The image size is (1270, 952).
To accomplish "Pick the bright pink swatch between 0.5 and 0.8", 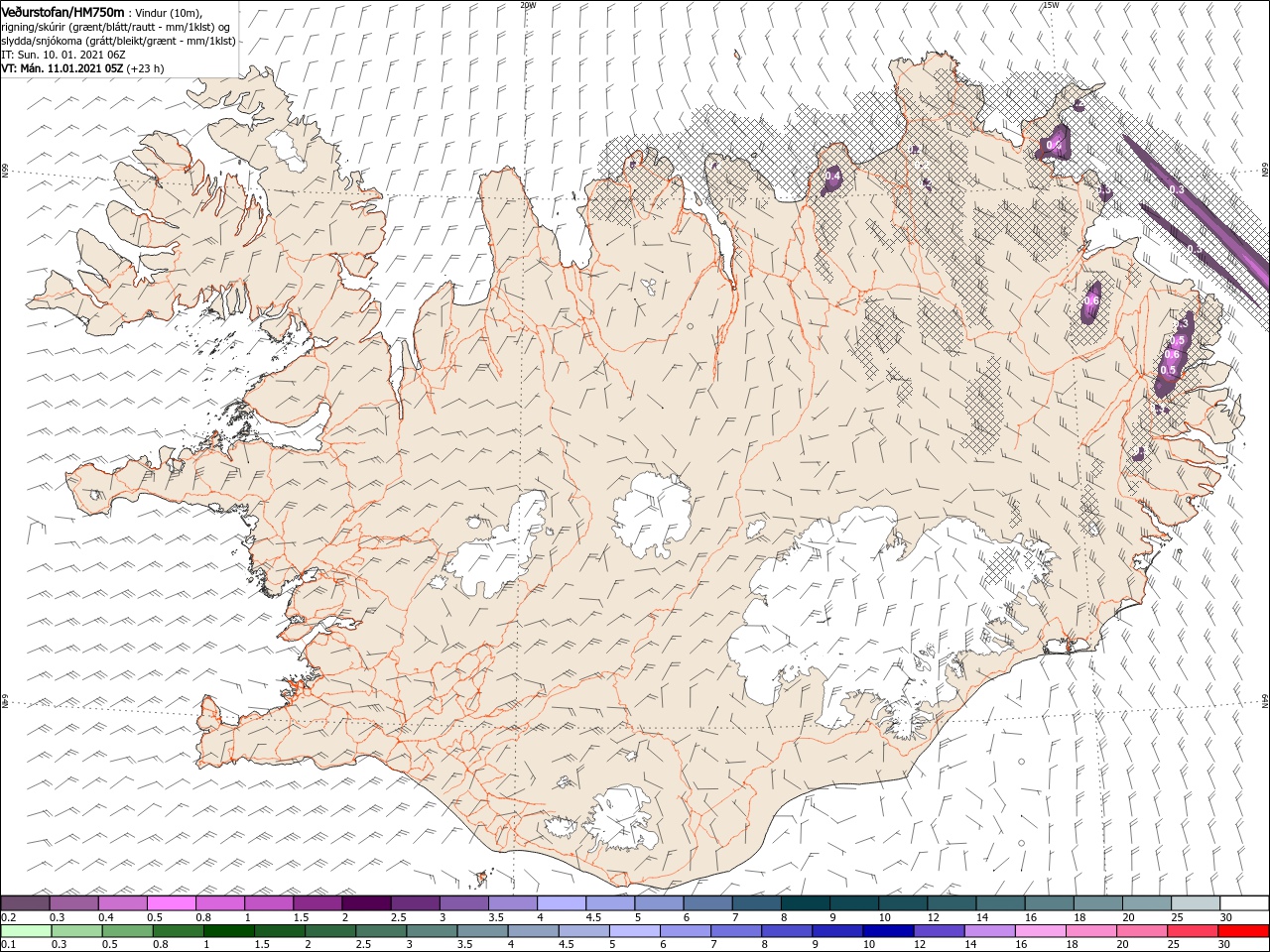I will pos(171,902).
